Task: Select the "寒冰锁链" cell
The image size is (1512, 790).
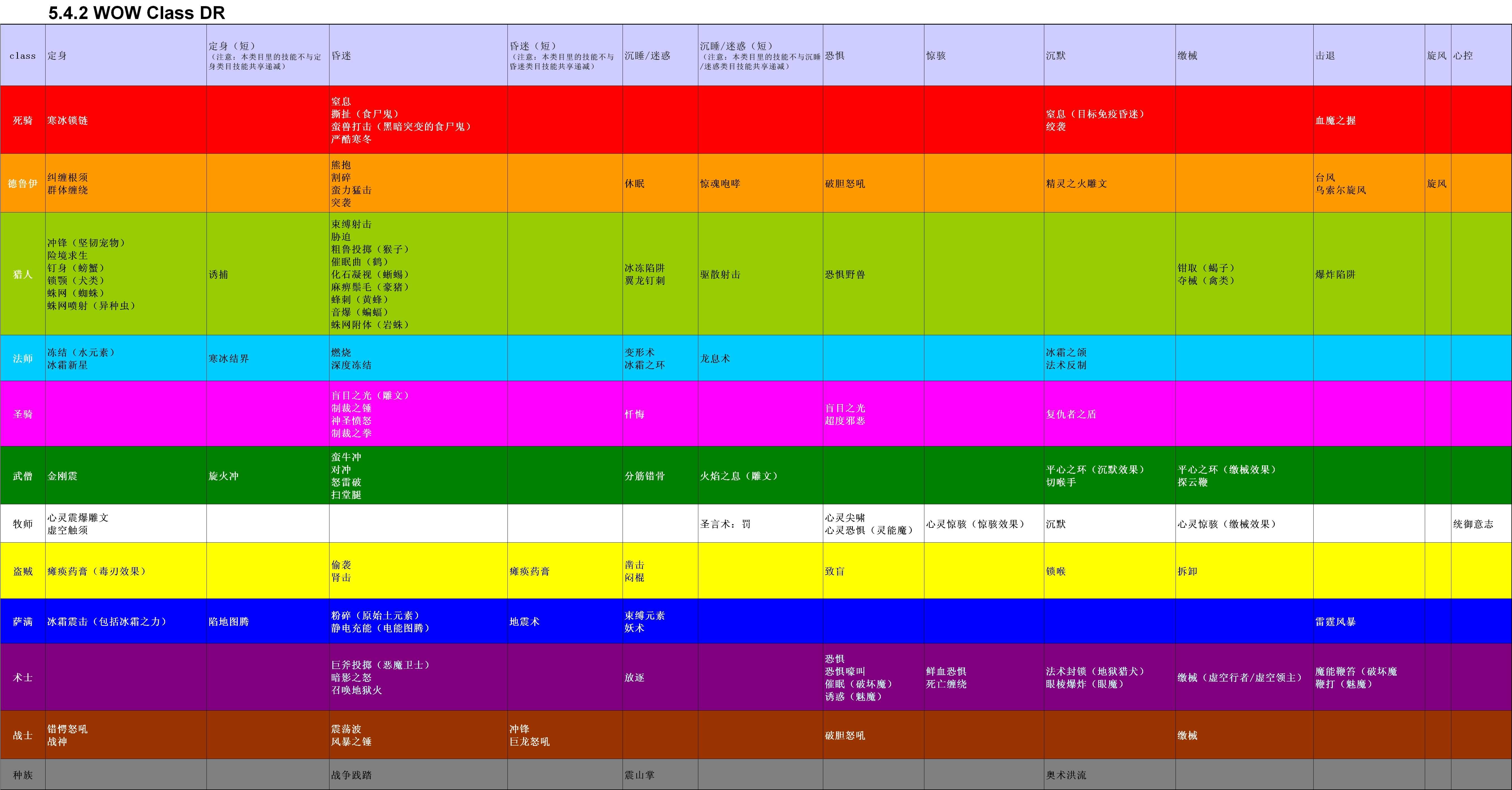Action: click(126, 120)
